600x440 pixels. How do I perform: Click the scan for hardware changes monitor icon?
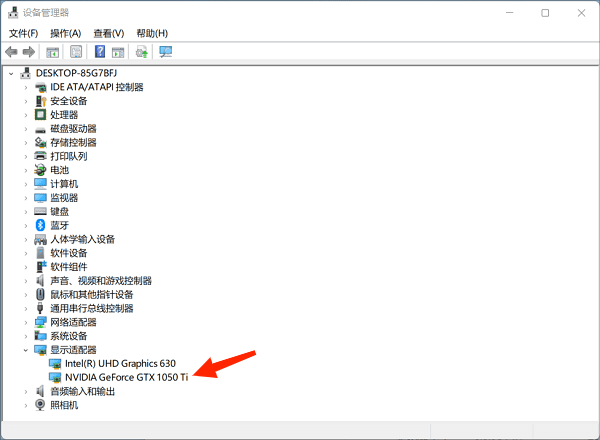click(165, 52)
